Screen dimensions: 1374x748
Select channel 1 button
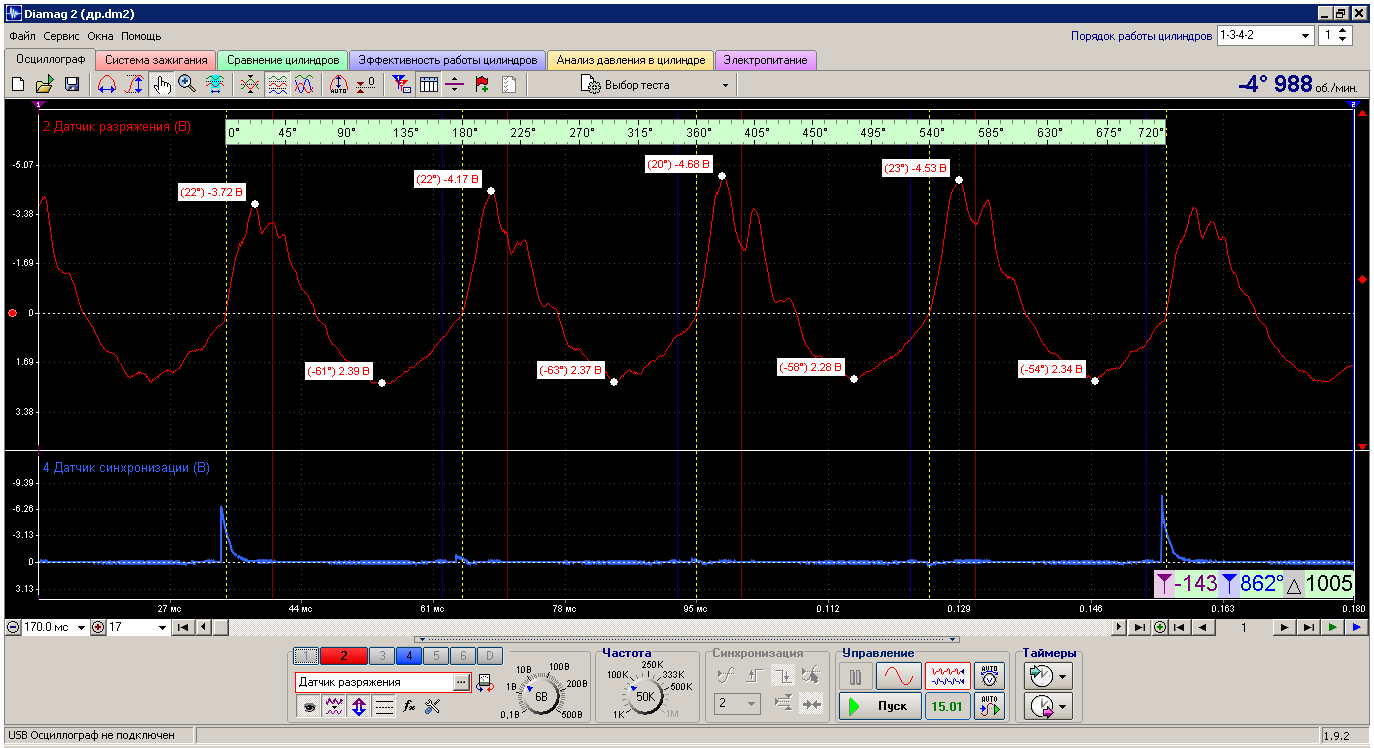307,656
